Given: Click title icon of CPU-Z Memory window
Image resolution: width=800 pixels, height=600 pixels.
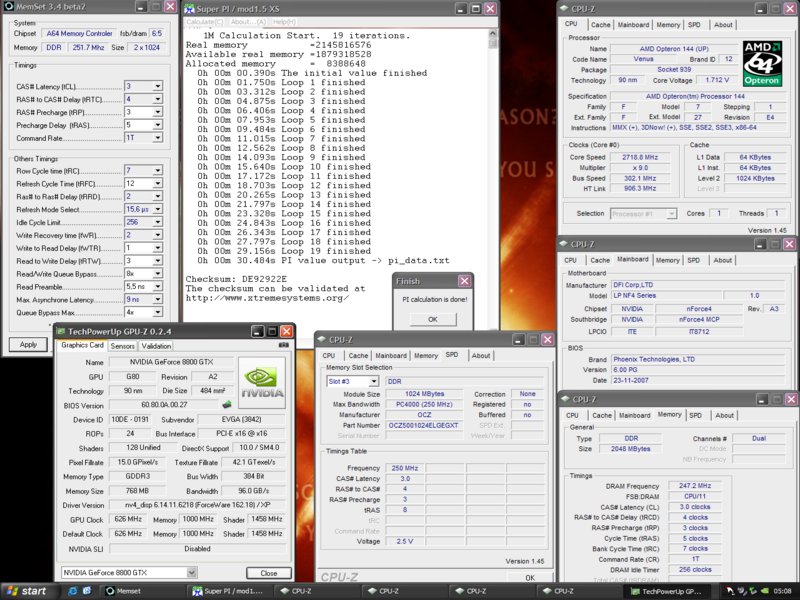Looking at the screenshot, I should [565, 399].
